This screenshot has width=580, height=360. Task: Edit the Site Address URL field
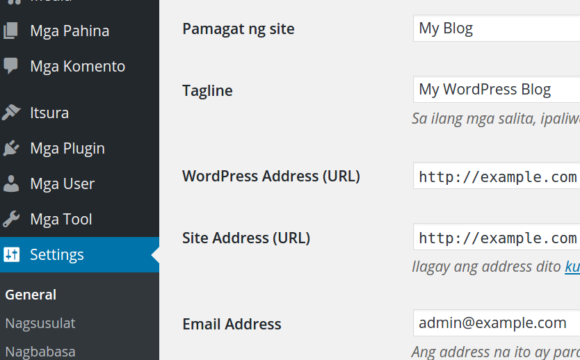[x=496, y=237]
